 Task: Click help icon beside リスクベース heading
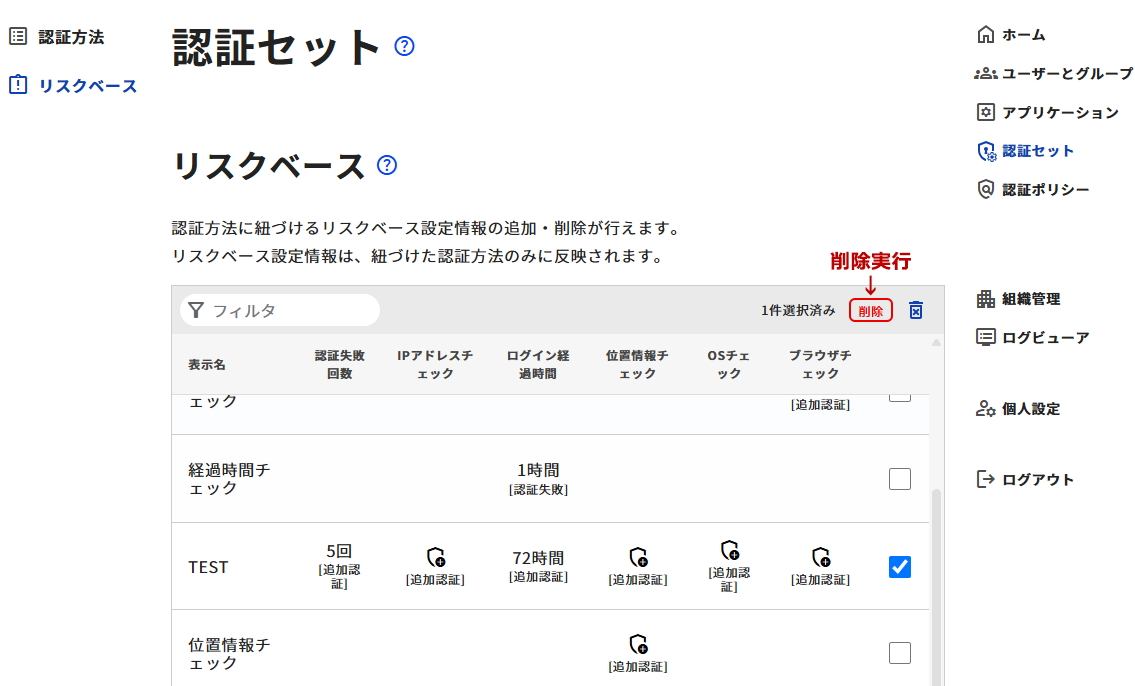click(387, 165)
